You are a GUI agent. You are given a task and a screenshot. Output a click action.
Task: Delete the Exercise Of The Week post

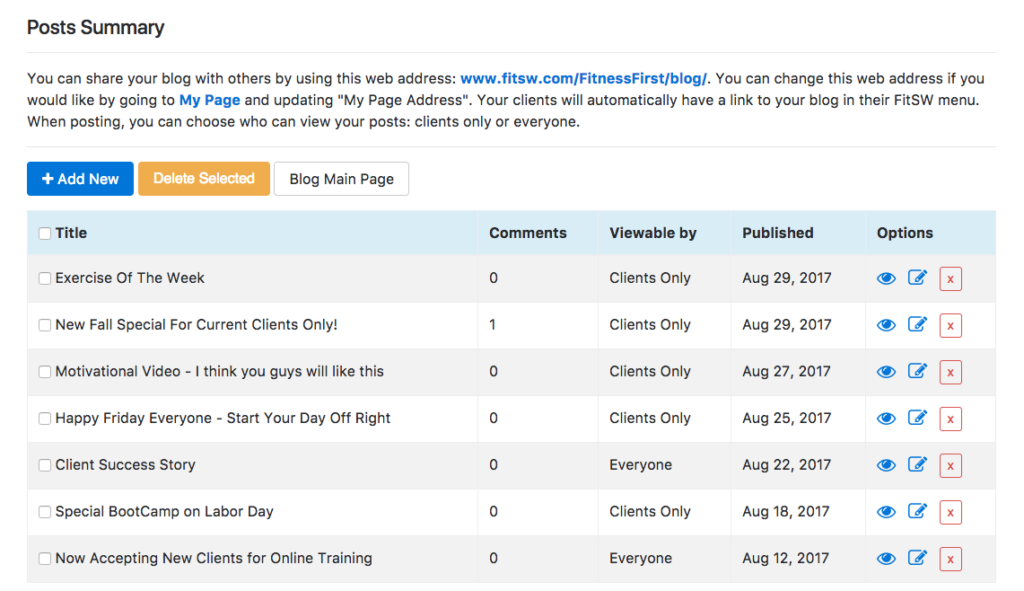[950, 279]
